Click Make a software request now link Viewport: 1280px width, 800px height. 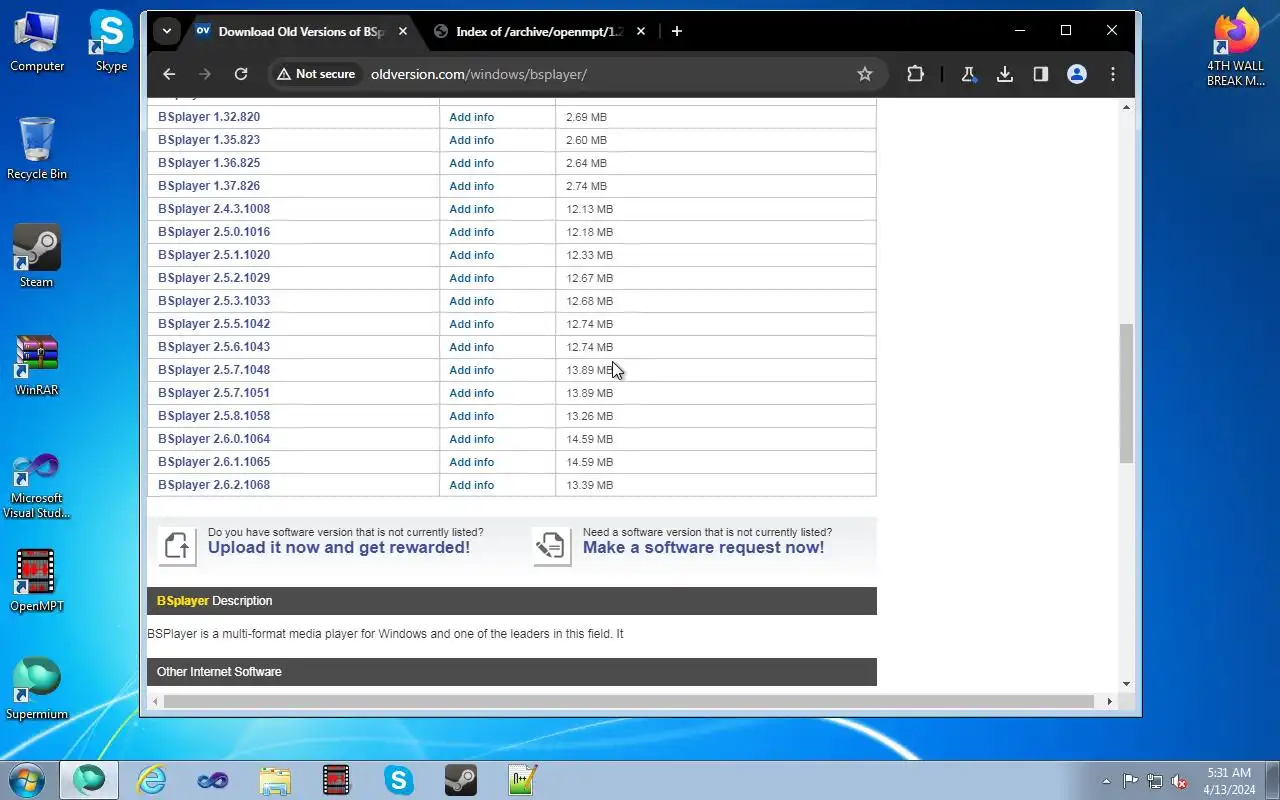click(704, 547)
